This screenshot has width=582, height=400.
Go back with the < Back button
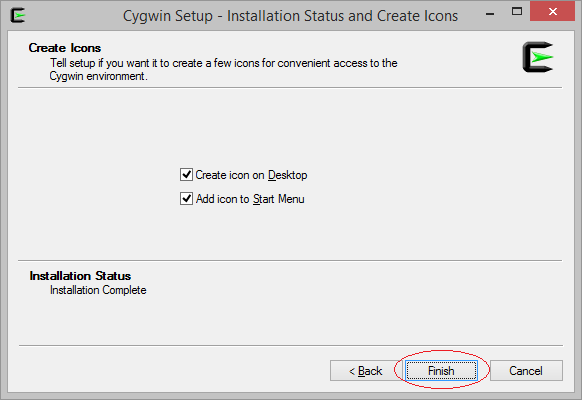pyautogui.click(x=366, y=370)
